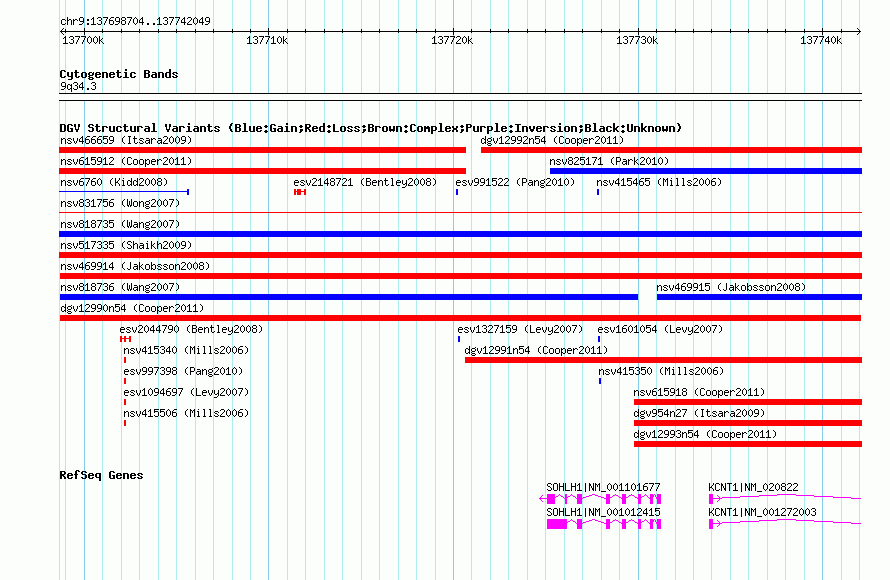The height and width of the screenshot is (580, 890).
Task: Click nsv415465 (Mills2006) label
Action: 659,182
